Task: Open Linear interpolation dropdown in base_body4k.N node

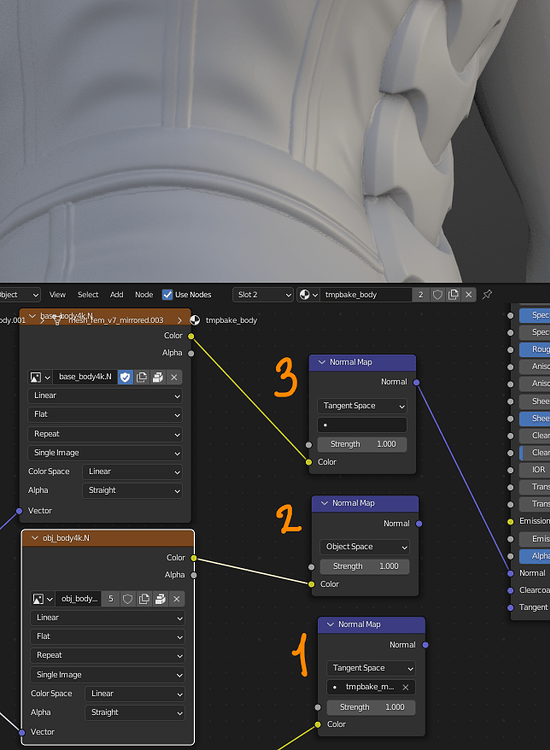Action: pos(105,396)
